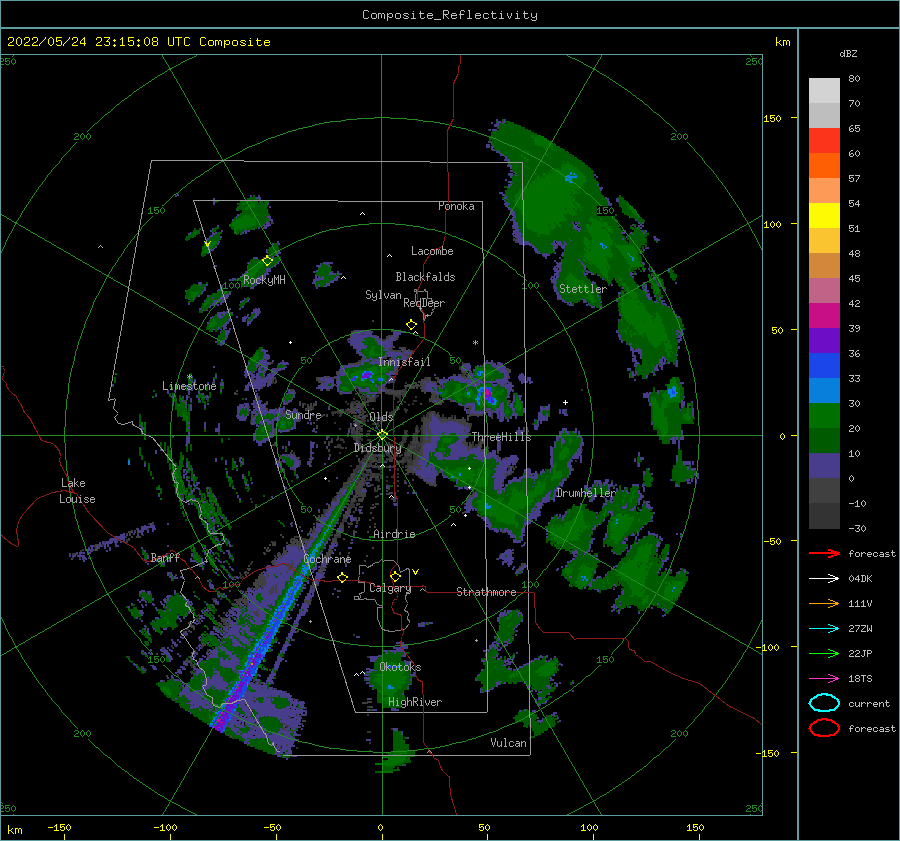Image resolution: width=900 pixels, height=841 pixels.
Task: Click the Cochrane label
Action: click(x=327, y=559)
